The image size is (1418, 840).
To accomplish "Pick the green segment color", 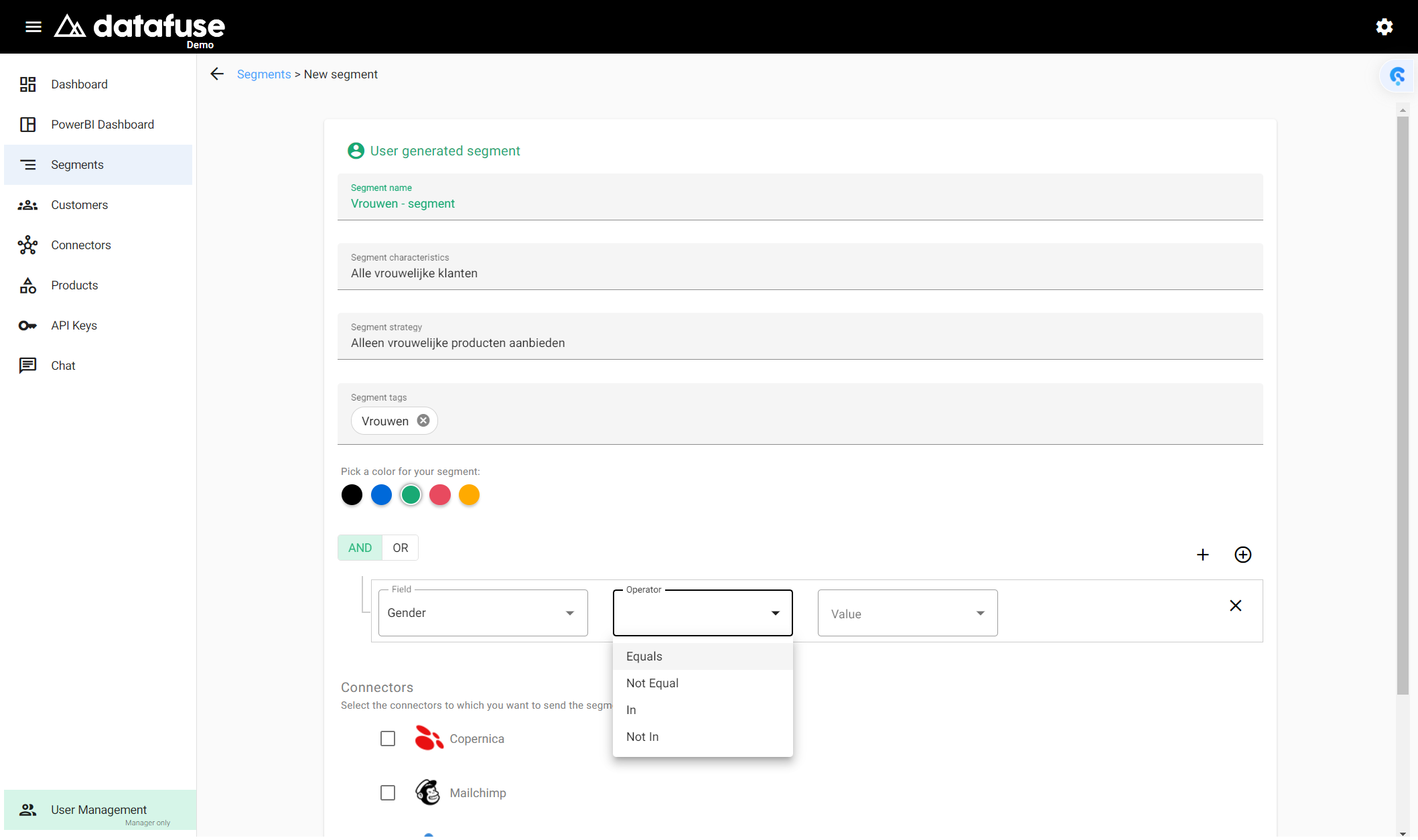I will coord(411,495).
